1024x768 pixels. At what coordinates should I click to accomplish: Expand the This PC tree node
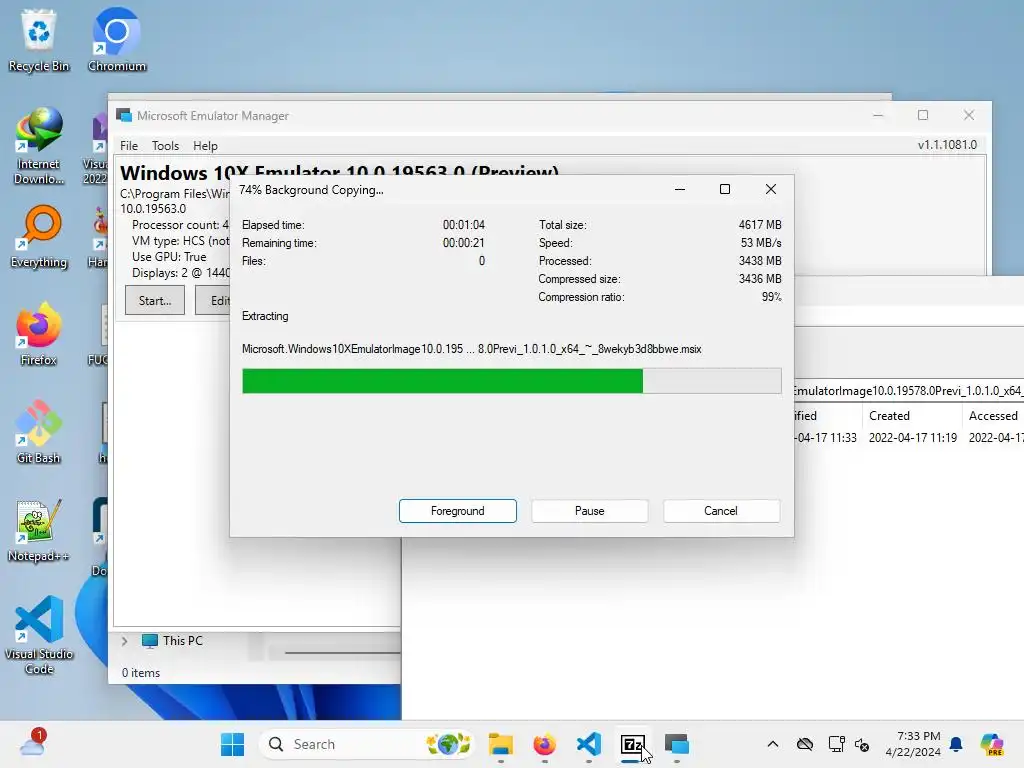(x=124, y=641)
